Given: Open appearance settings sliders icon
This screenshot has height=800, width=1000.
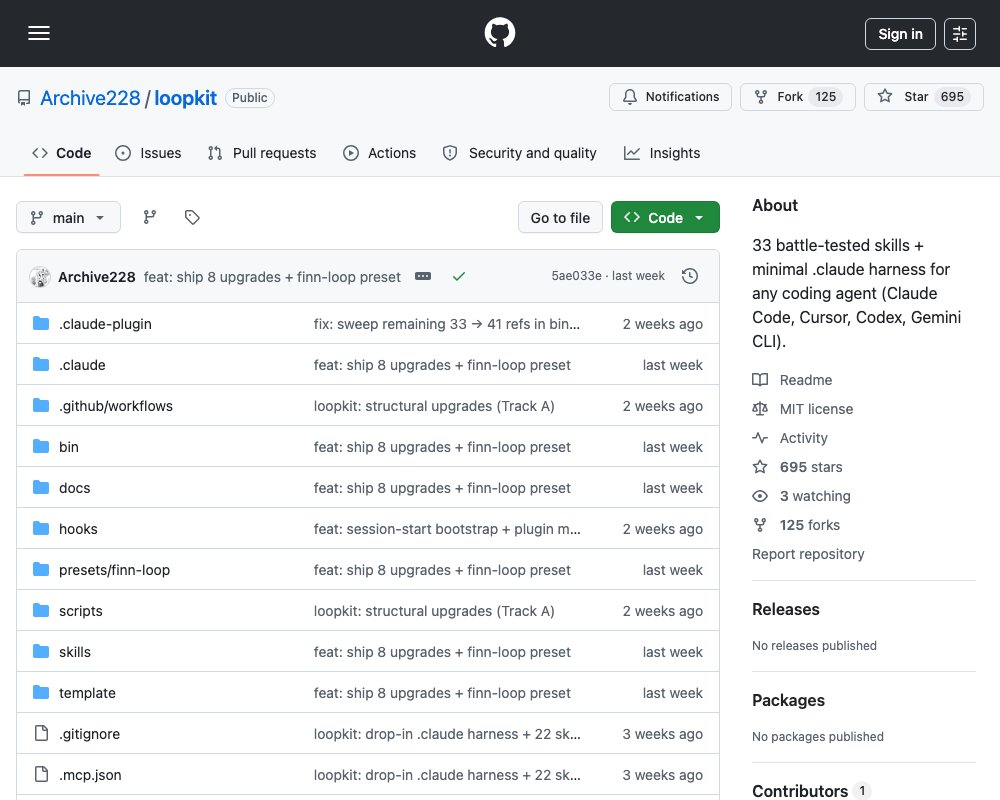Looking at the screenshot, I should tap(960, 34).
